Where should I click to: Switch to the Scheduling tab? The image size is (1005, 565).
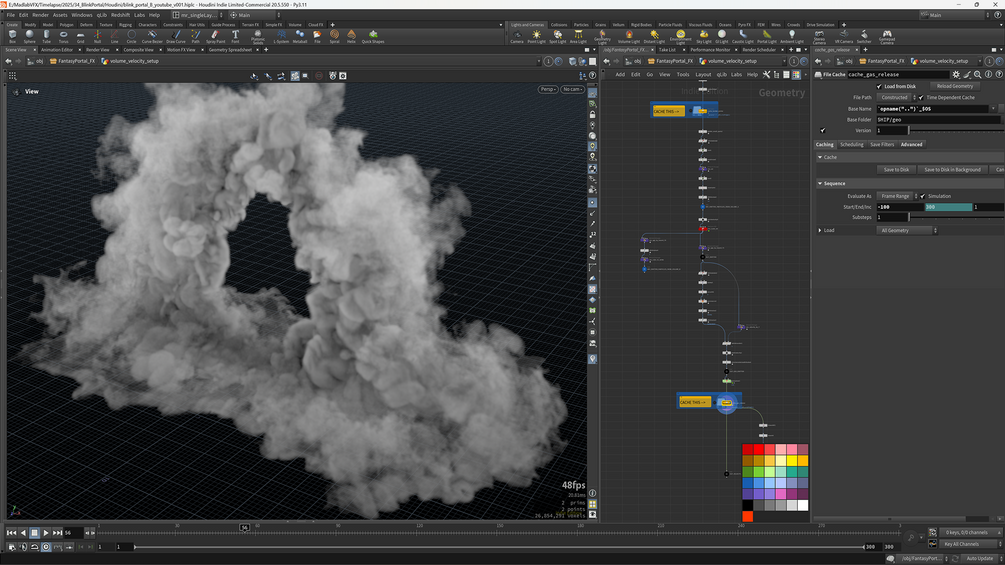coord(851,144)
